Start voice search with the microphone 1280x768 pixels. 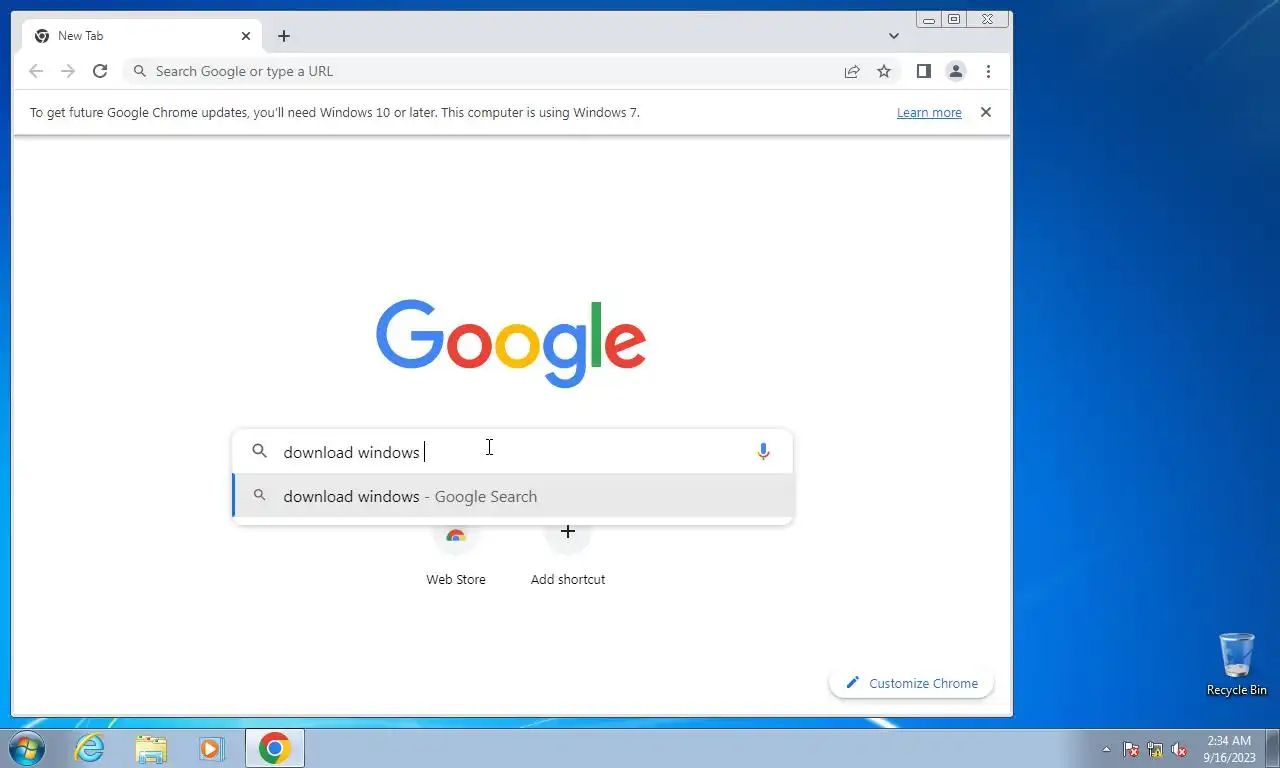tap(763, 452)
